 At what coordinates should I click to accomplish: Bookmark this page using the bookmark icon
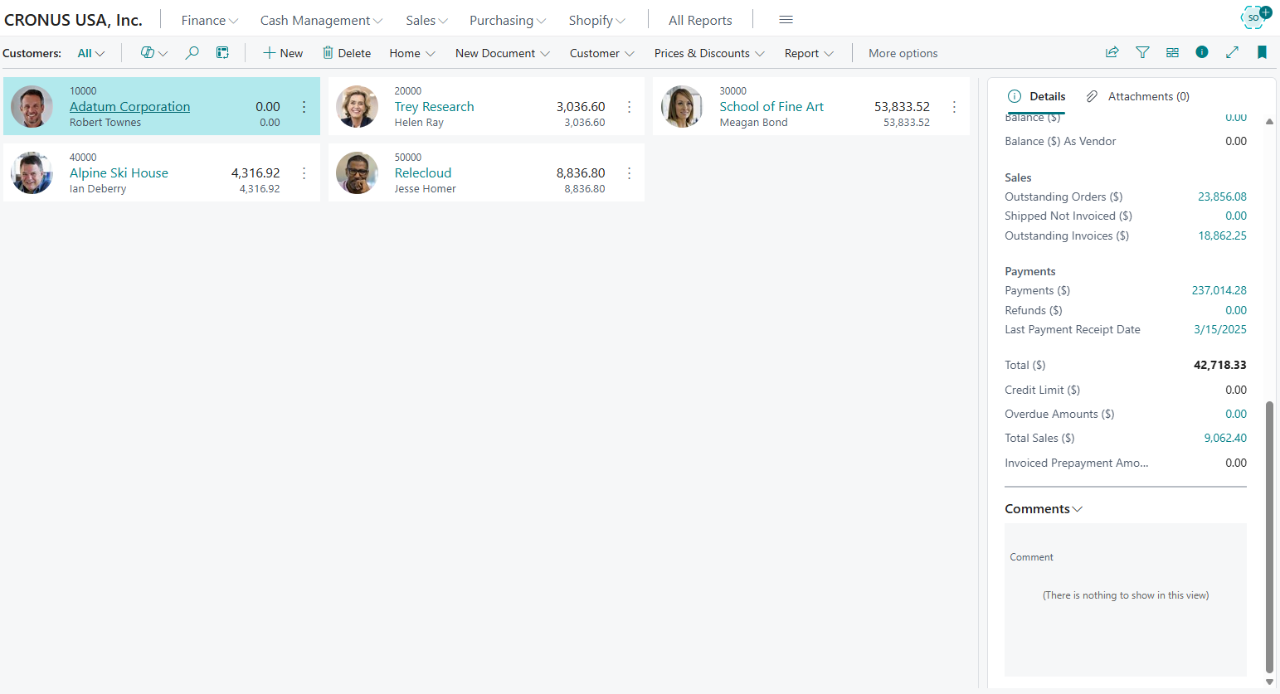(1262, 52)
